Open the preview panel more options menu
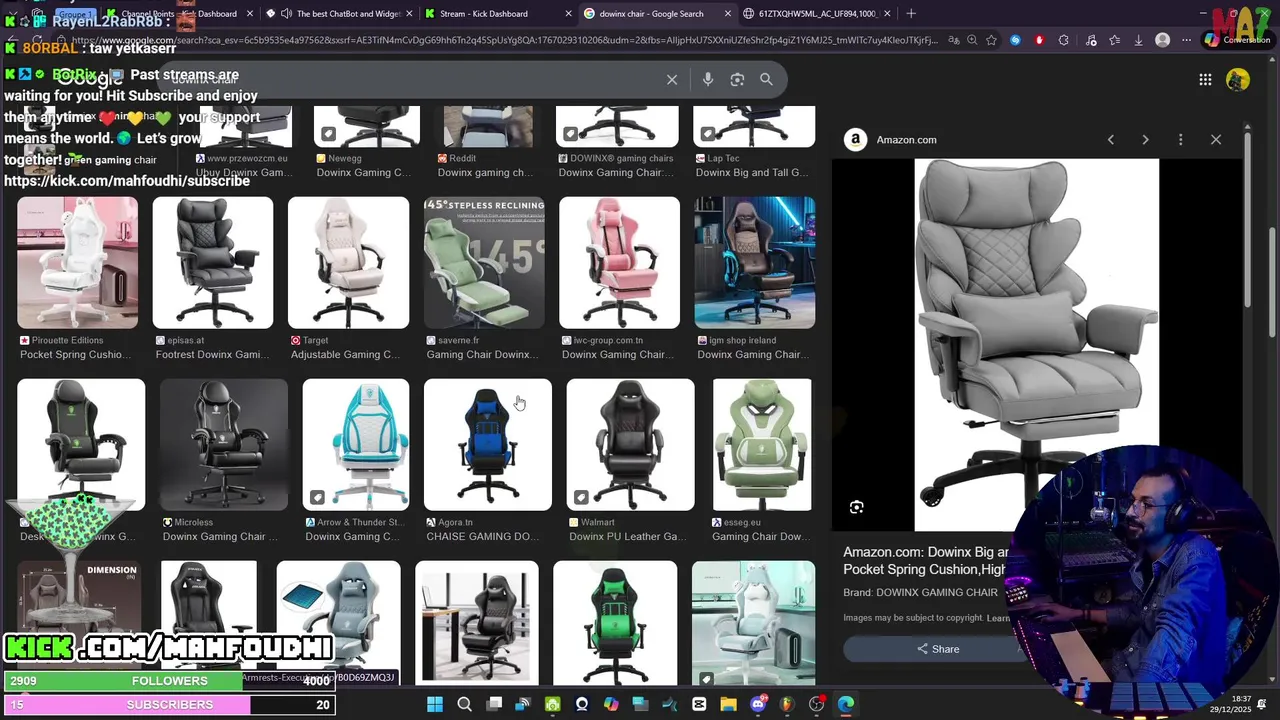 [1180, 140]
